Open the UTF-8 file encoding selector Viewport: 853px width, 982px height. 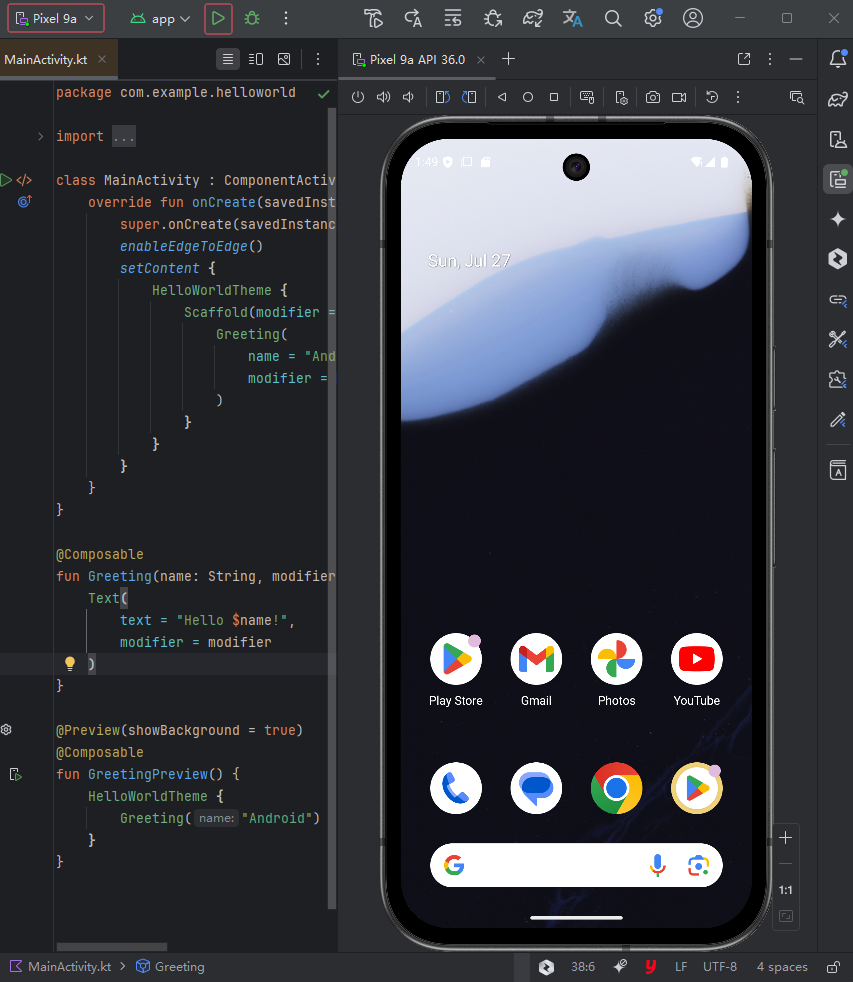720,966
